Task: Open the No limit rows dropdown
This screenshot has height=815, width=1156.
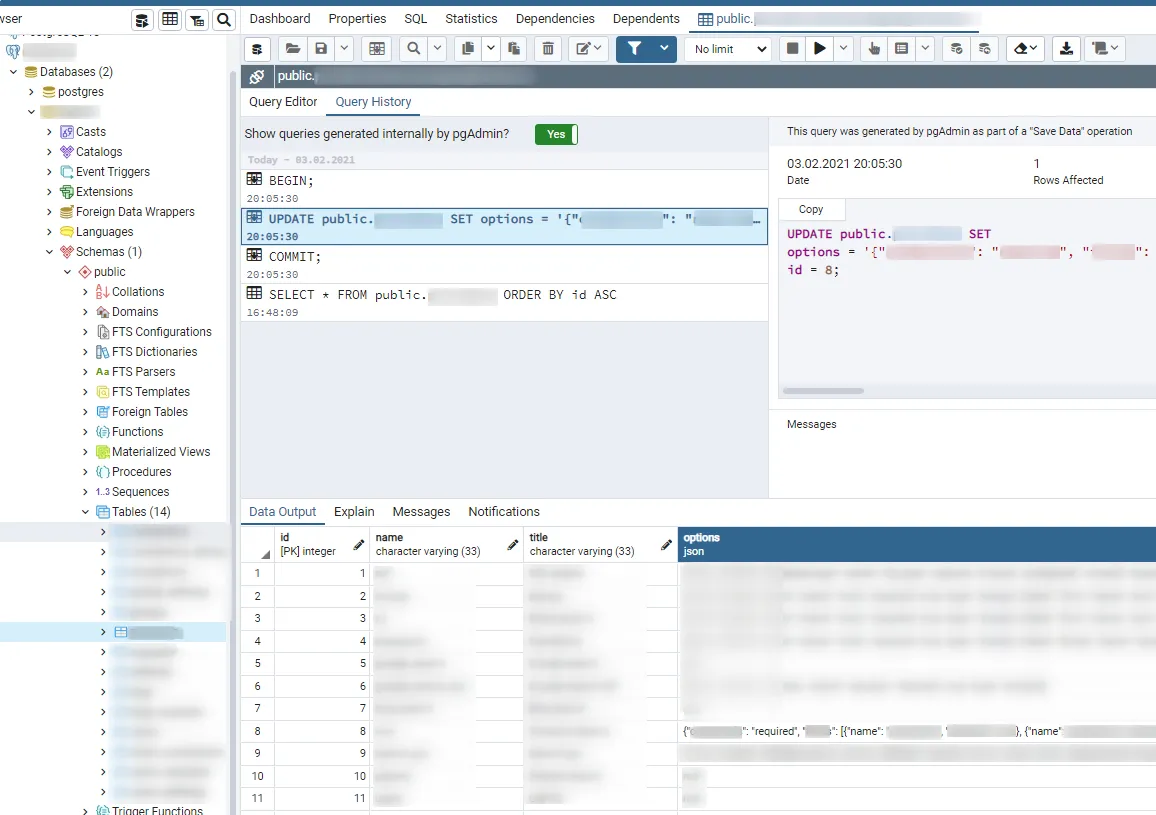Action: pyautogui.click(x=728, y=49)
